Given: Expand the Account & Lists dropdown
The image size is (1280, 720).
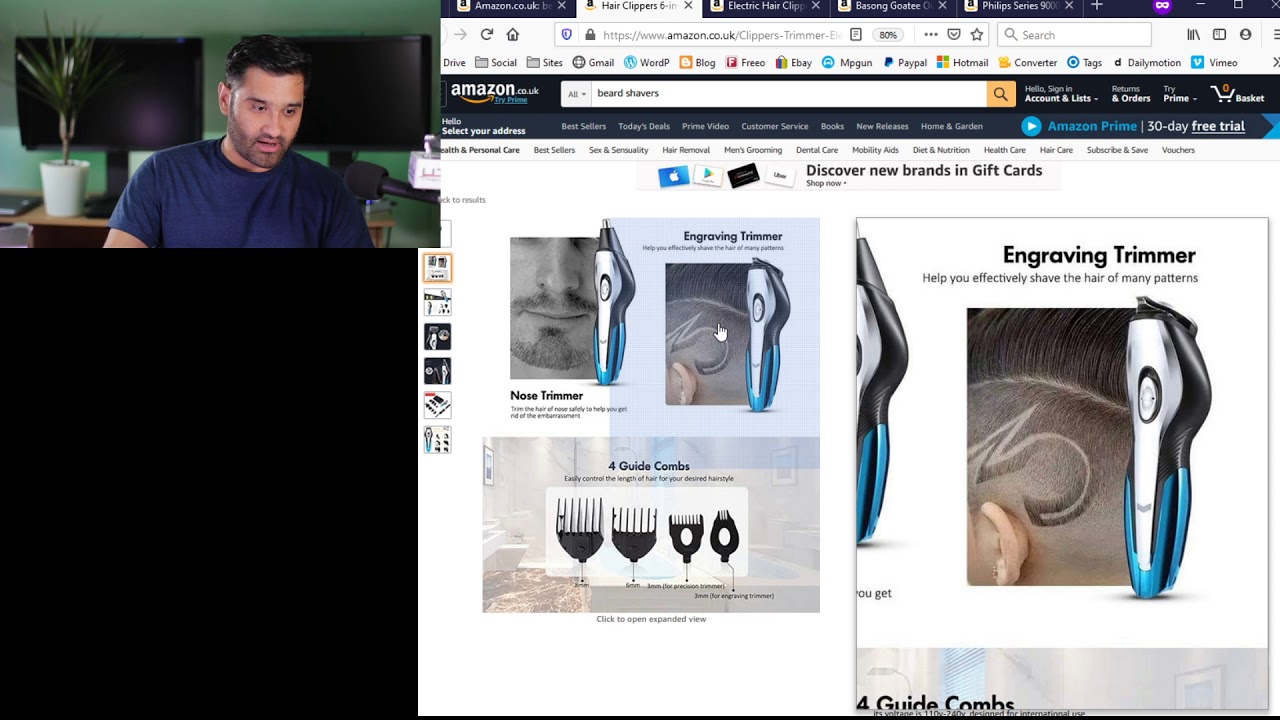Looking at the screenshot, I should click(x=1061, y=94).
